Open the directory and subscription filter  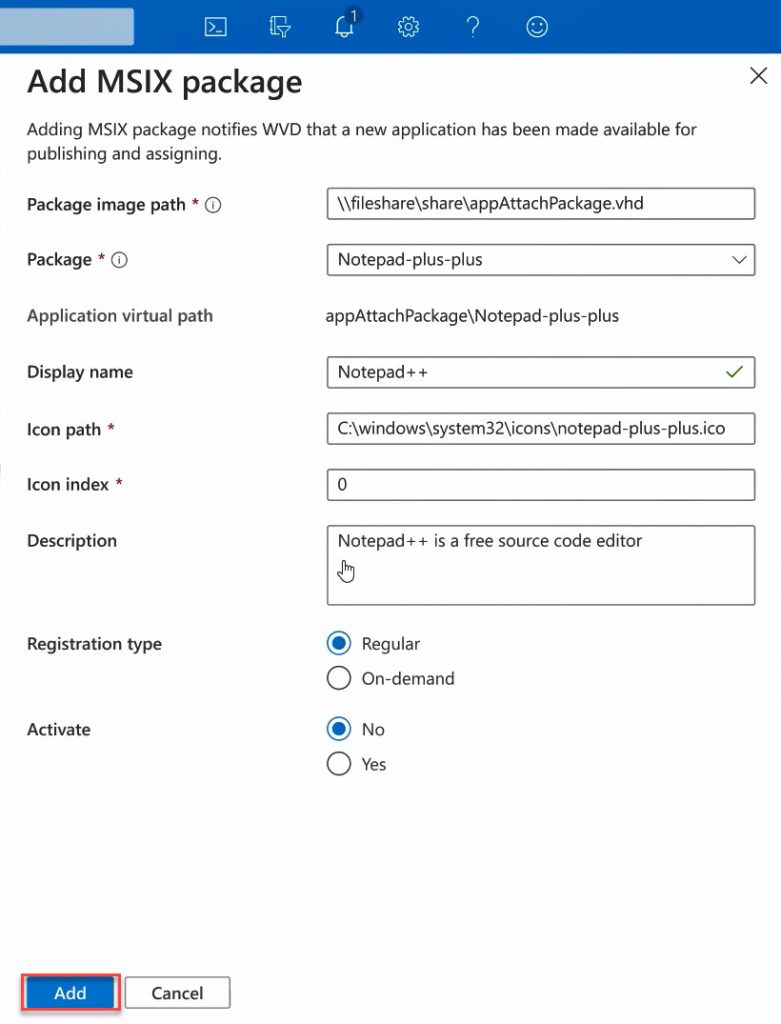[x=278, y=27]
